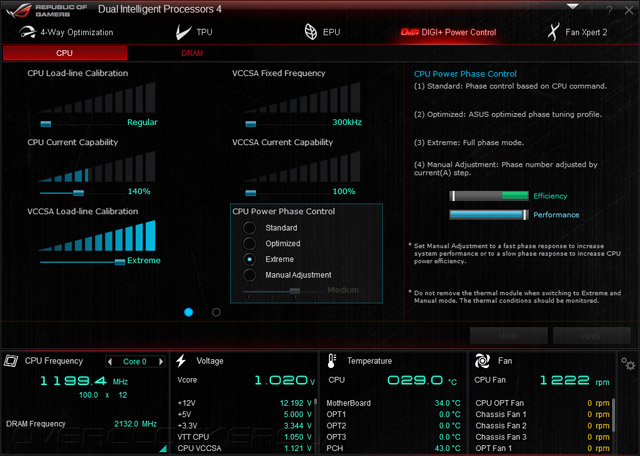Click the Fan panel fan icon

point(482,361)
